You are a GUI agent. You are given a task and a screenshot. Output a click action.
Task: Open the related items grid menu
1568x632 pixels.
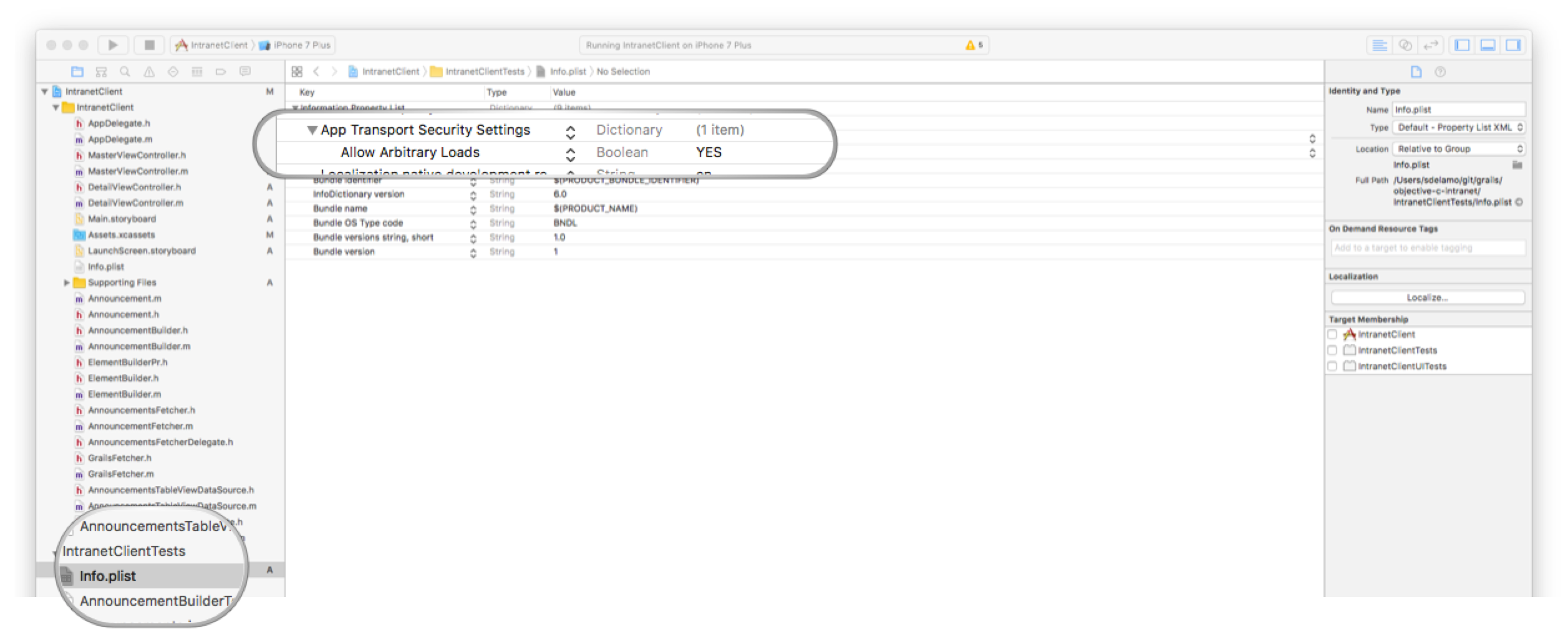[297, 72]
